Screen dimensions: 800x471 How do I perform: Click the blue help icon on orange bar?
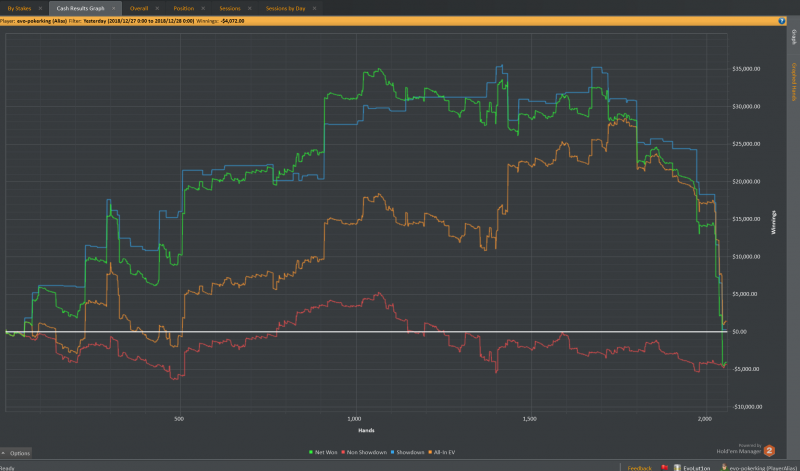(782, 21)
